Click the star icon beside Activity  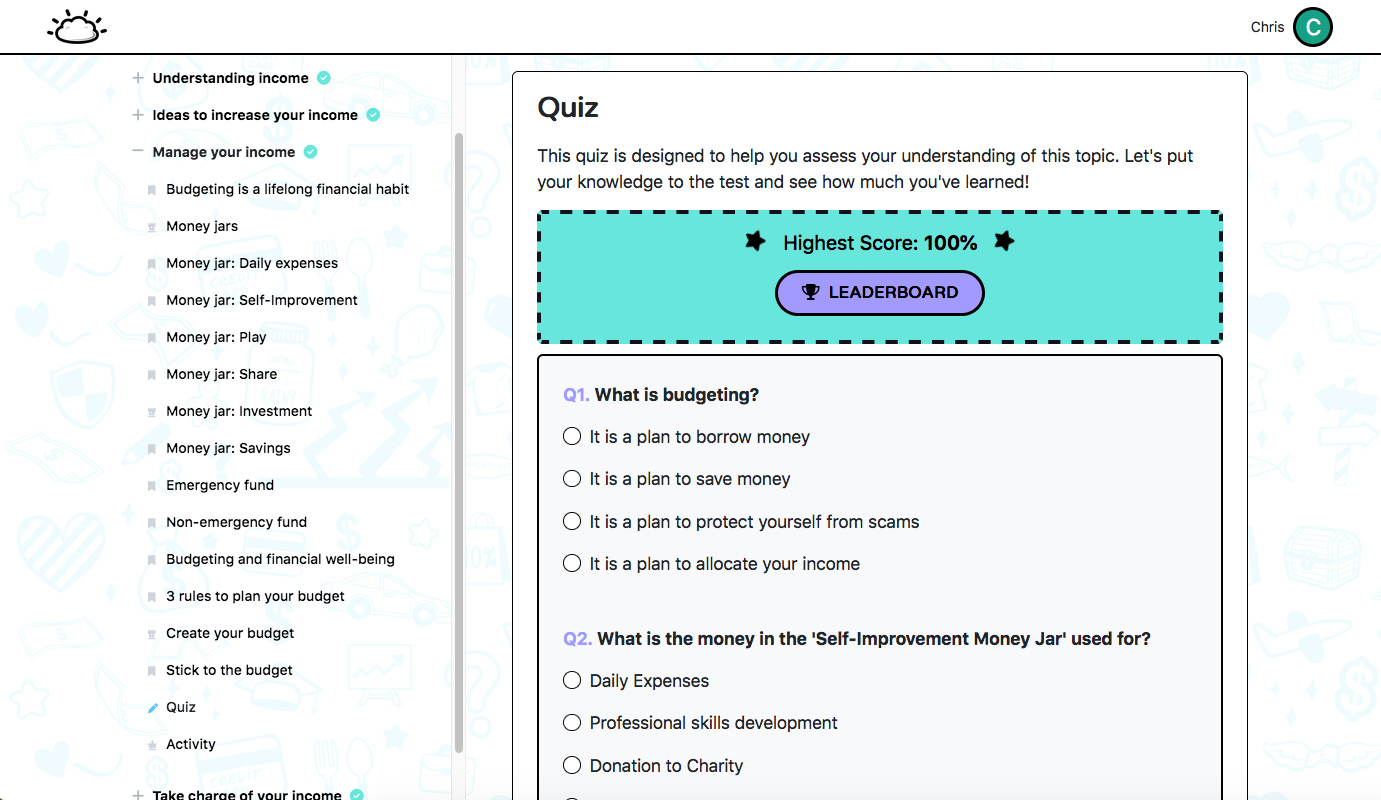pyautogui.click(x=152, y=745)
